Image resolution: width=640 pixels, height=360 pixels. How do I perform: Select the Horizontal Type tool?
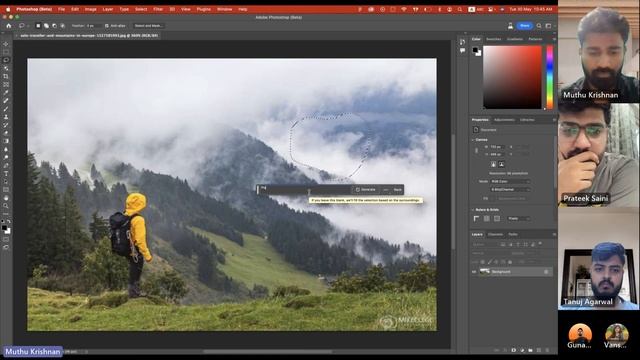(x=6, y=173)
